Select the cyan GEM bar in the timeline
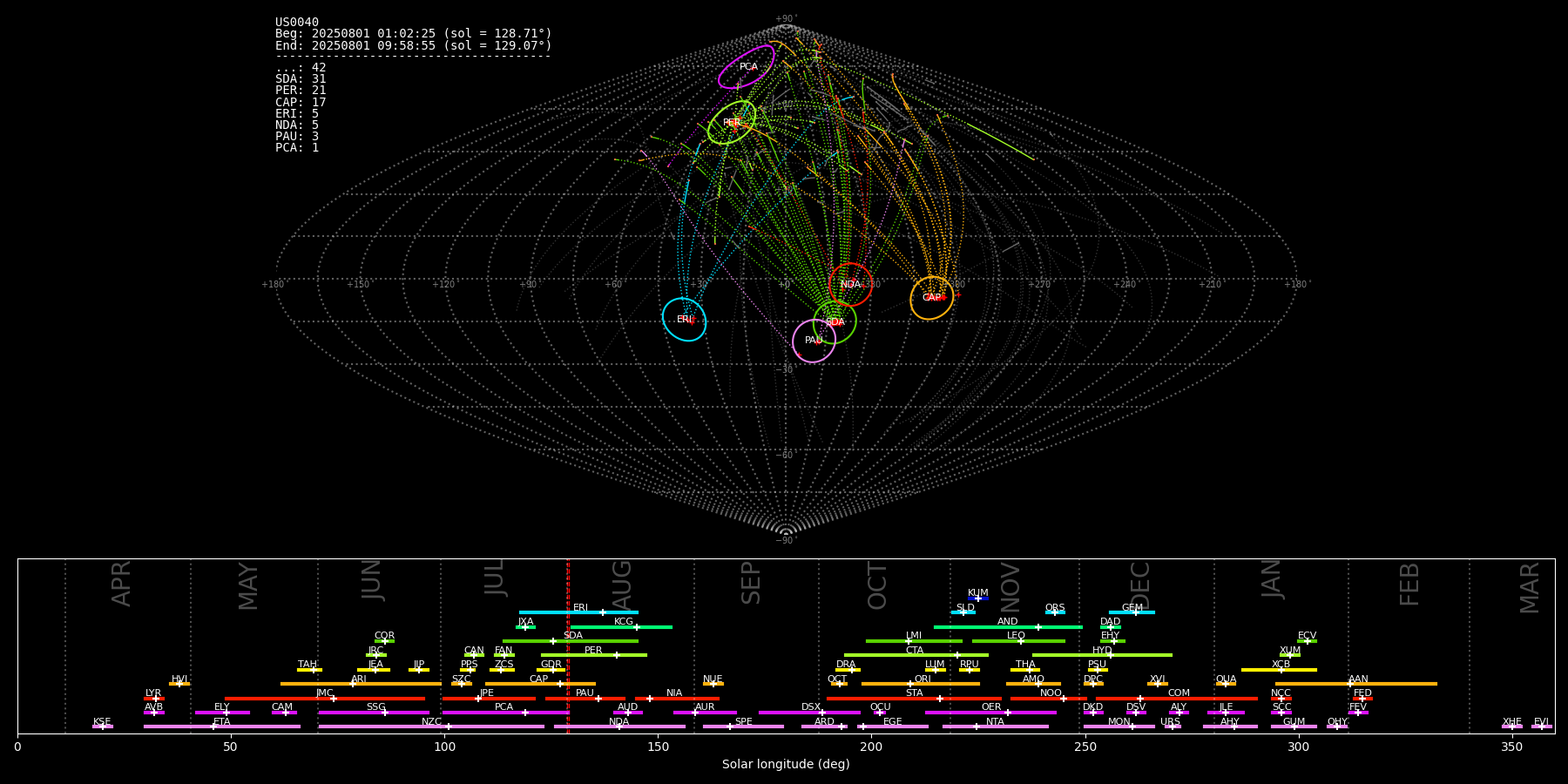 1132,612
